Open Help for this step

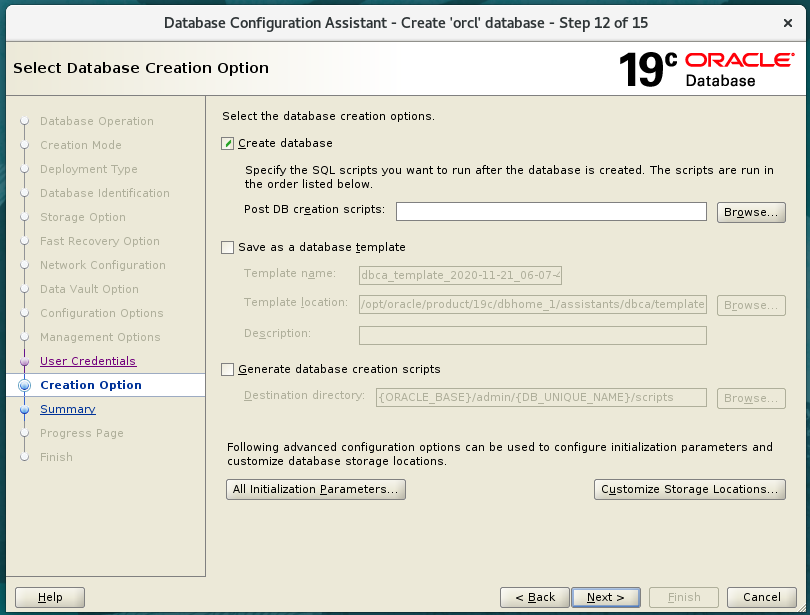[x=50, y=597]
